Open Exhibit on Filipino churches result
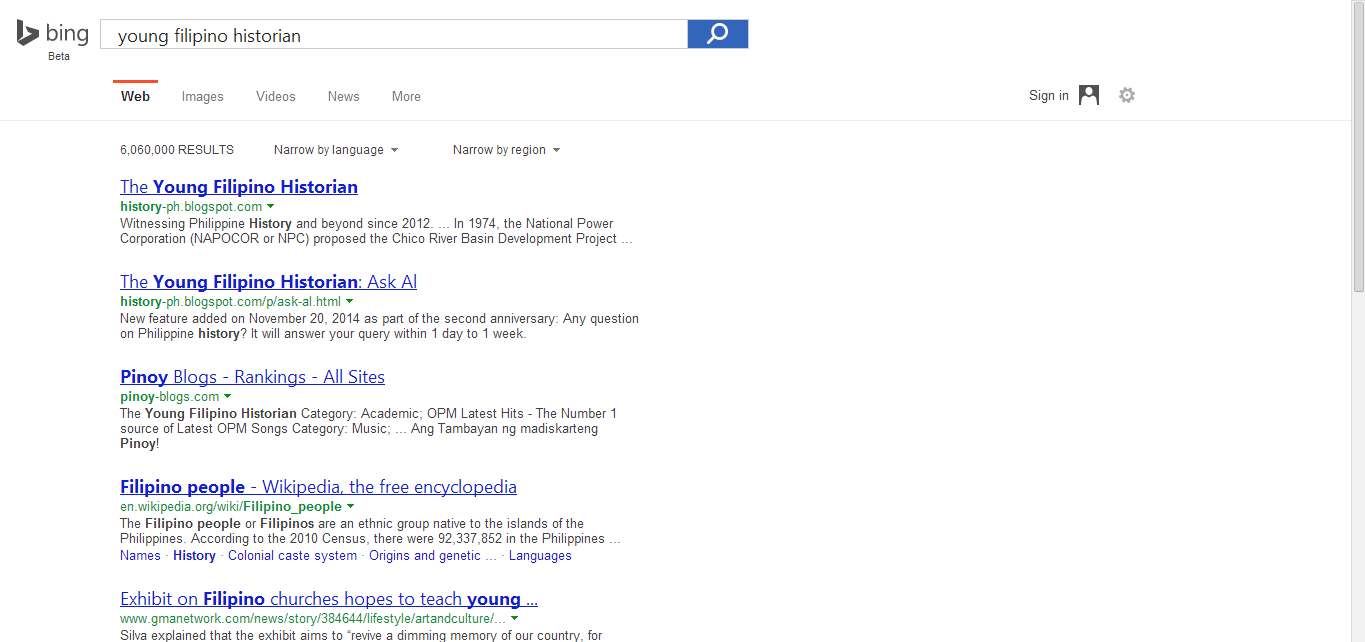The width and height of the screenshot is (1365, 642). [x=329, y=599]
